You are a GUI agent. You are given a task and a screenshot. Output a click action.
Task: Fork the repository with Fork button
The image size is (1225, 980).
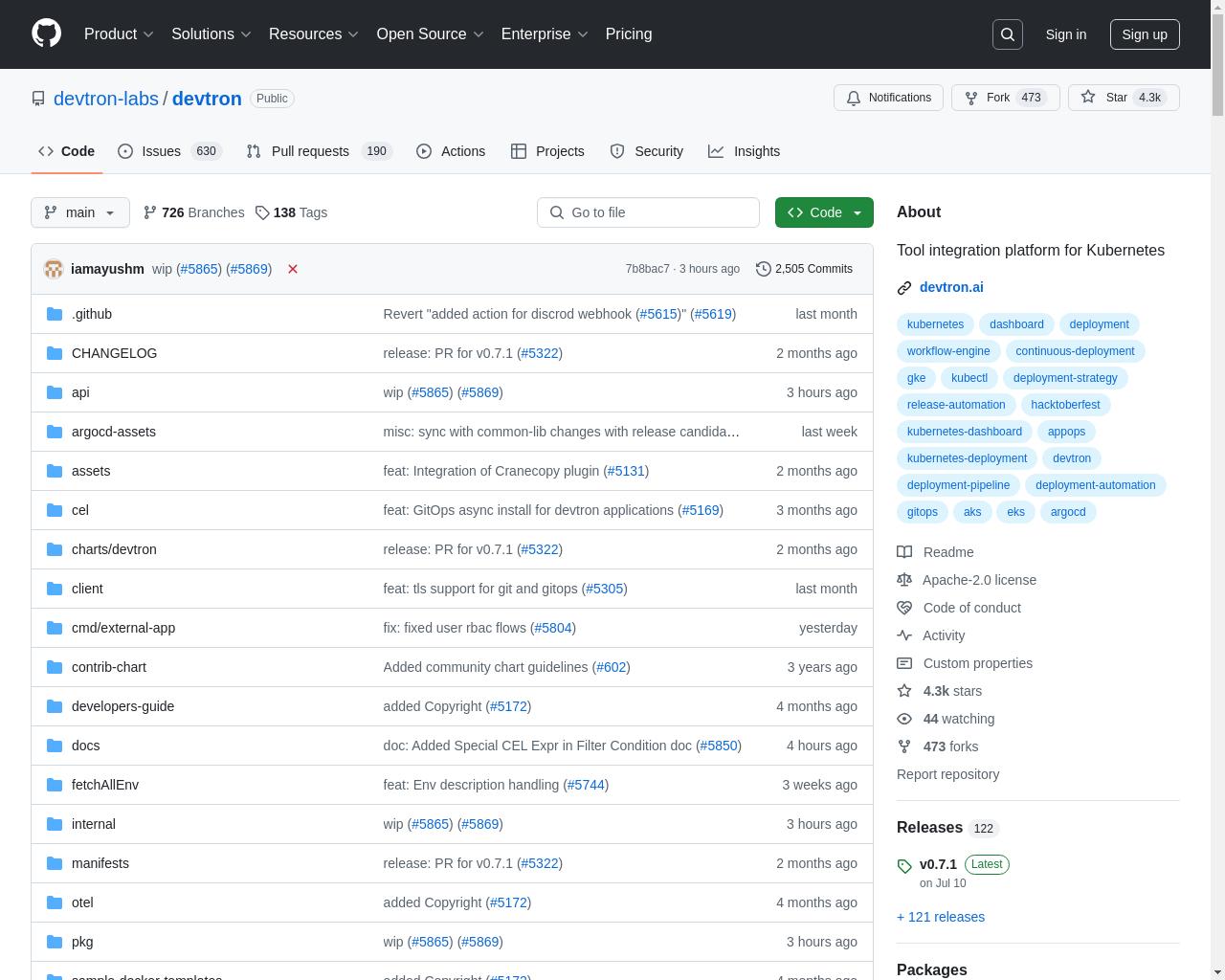1005,98
